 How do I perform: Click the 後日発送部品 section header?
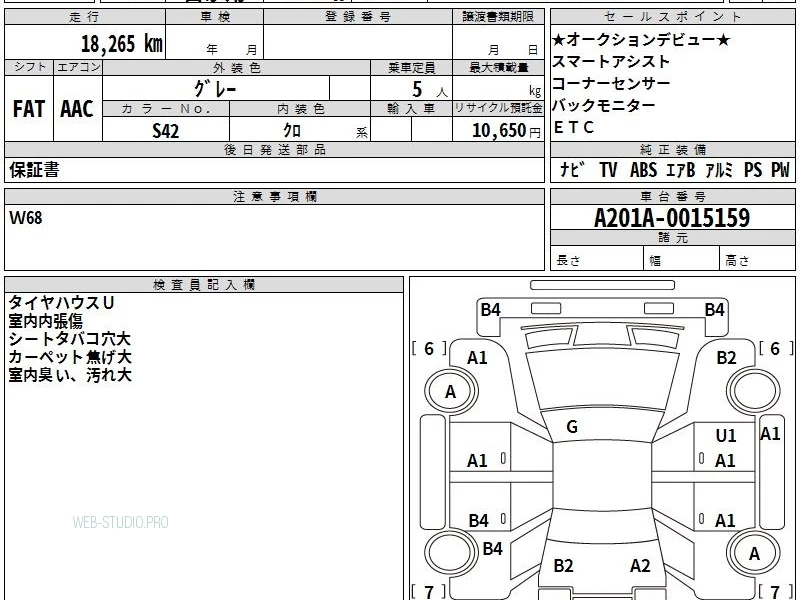click(x=274, y=149)
